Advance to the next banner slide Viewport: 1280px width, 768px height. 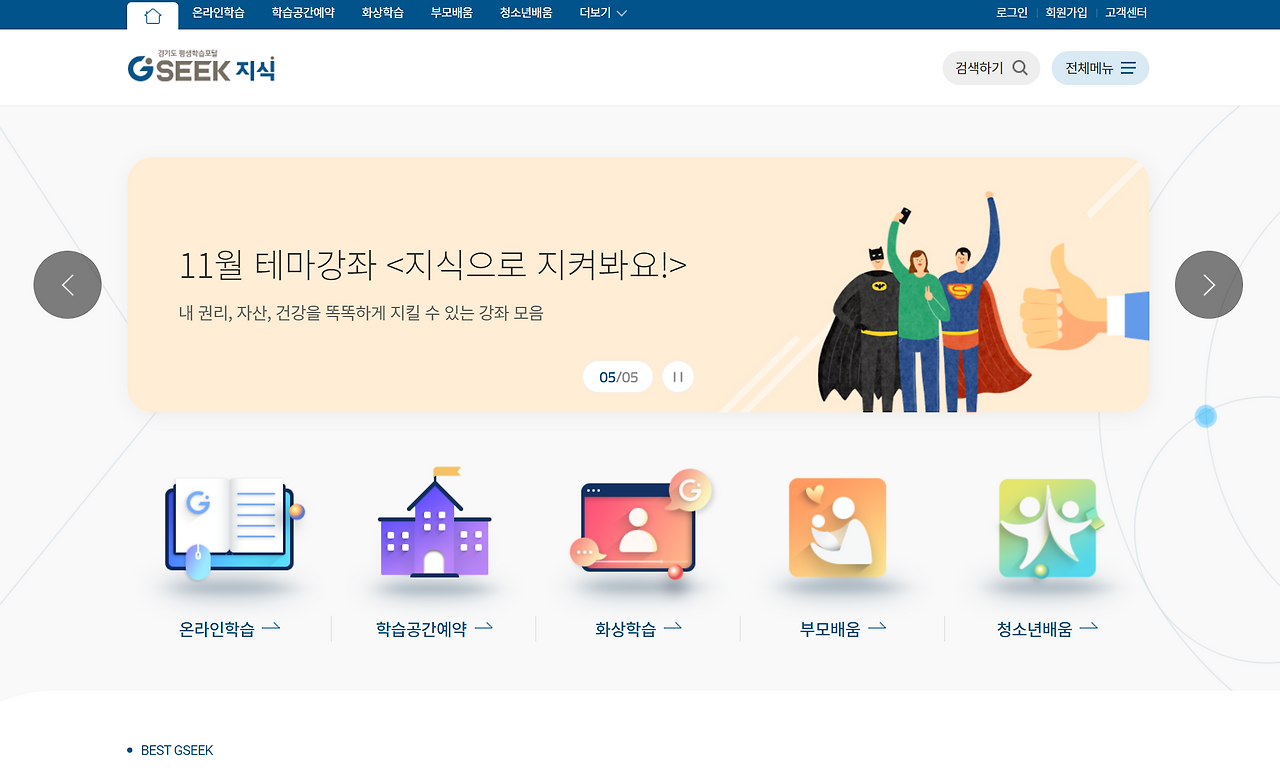[x=1208, y=284]
